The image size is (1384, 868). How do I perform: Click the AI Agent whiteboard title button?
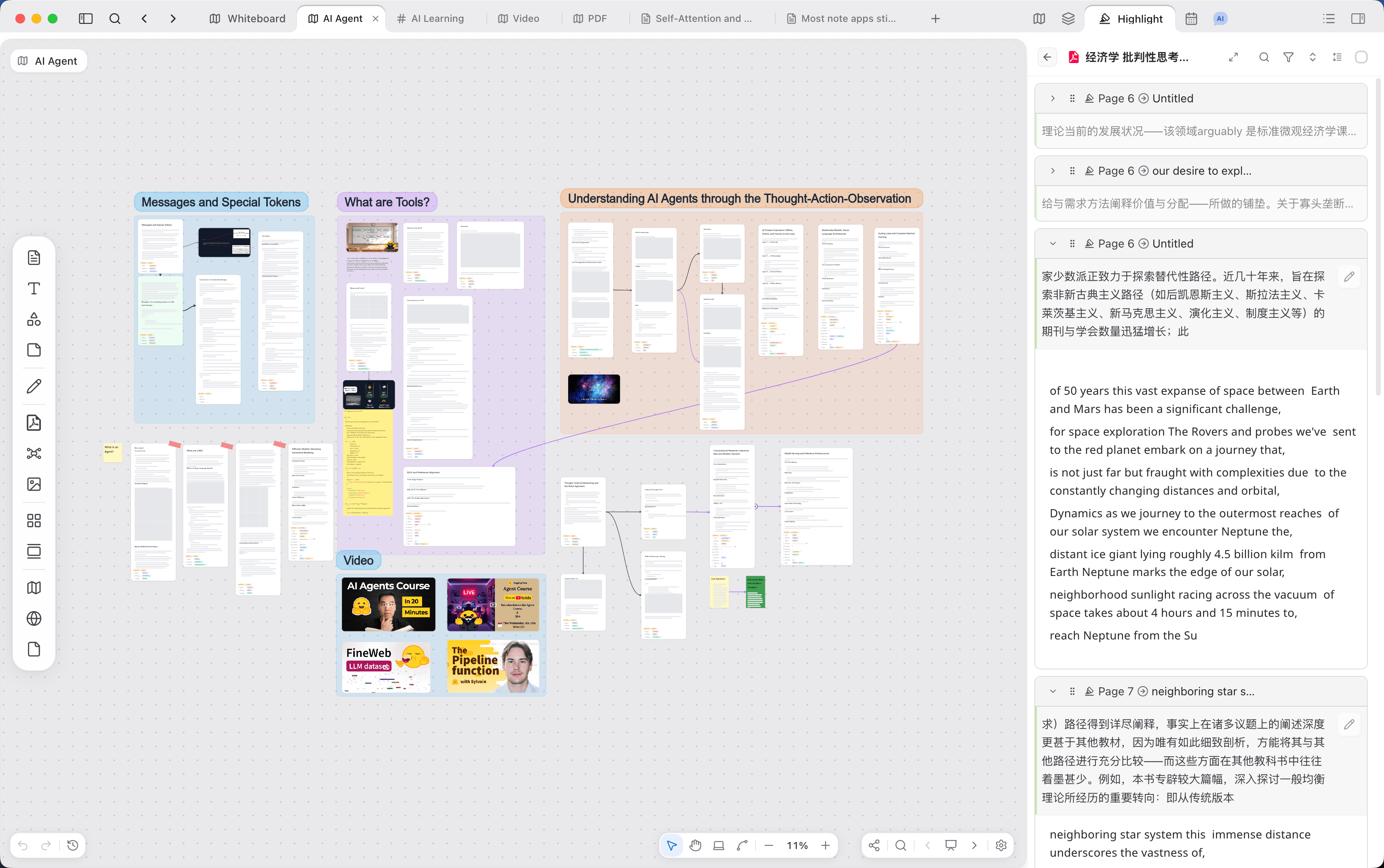48,61
